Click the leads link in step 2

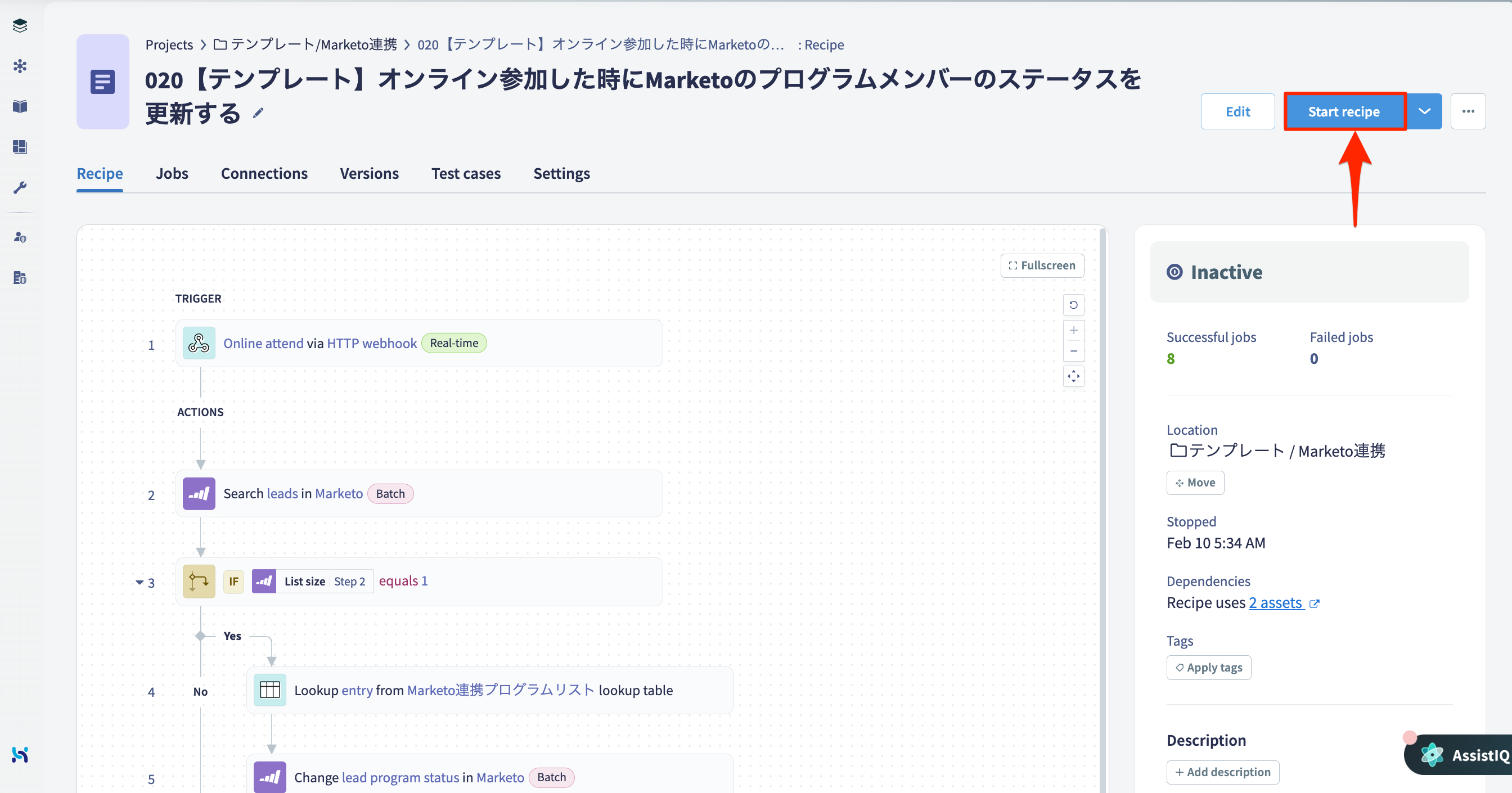coord(282,494)
